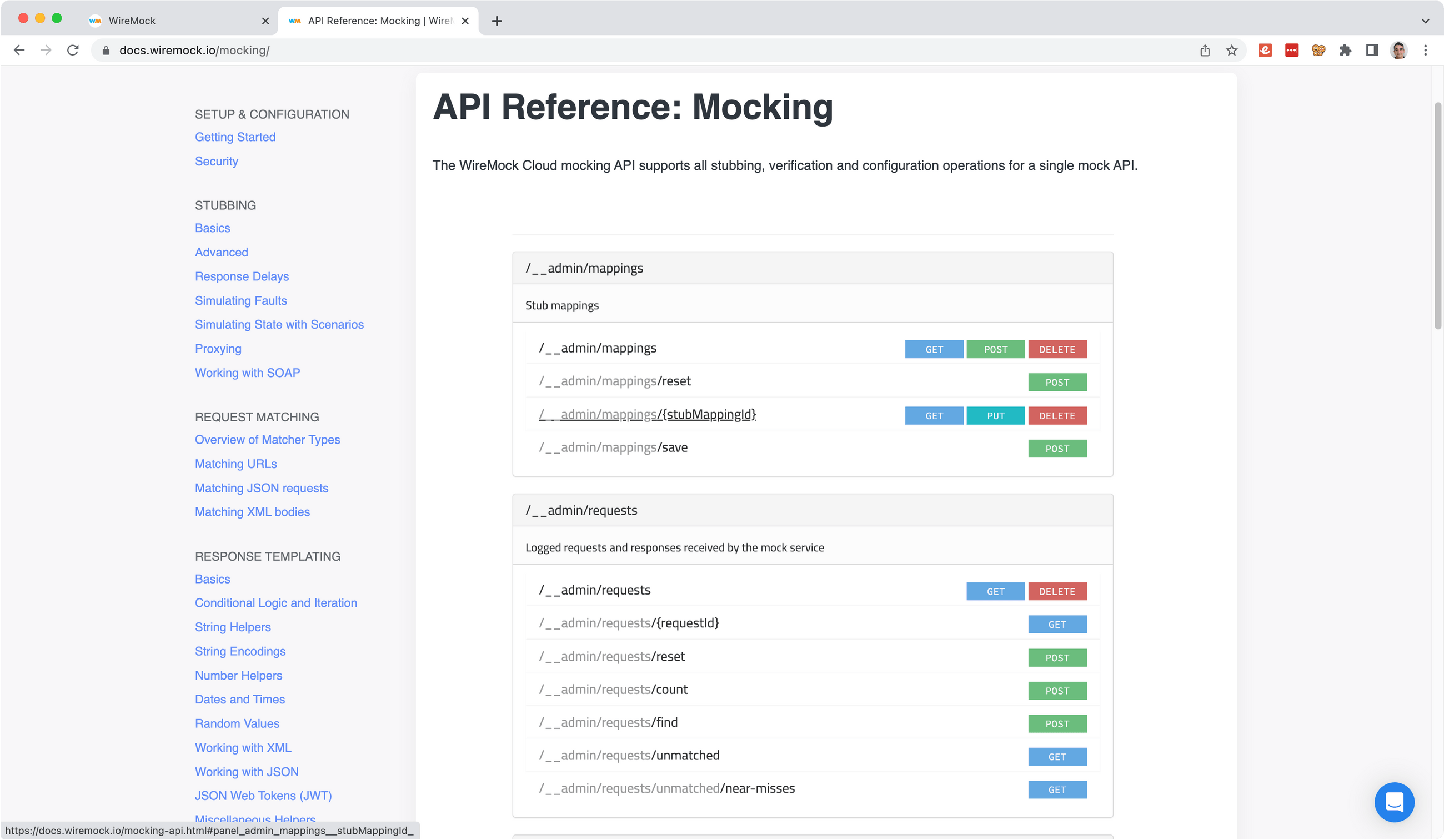Click POST button for /__admin/mappings/save
The height and width of the screenshot is (840, 1444).
pyautogui.click(x=1057, y=449)
